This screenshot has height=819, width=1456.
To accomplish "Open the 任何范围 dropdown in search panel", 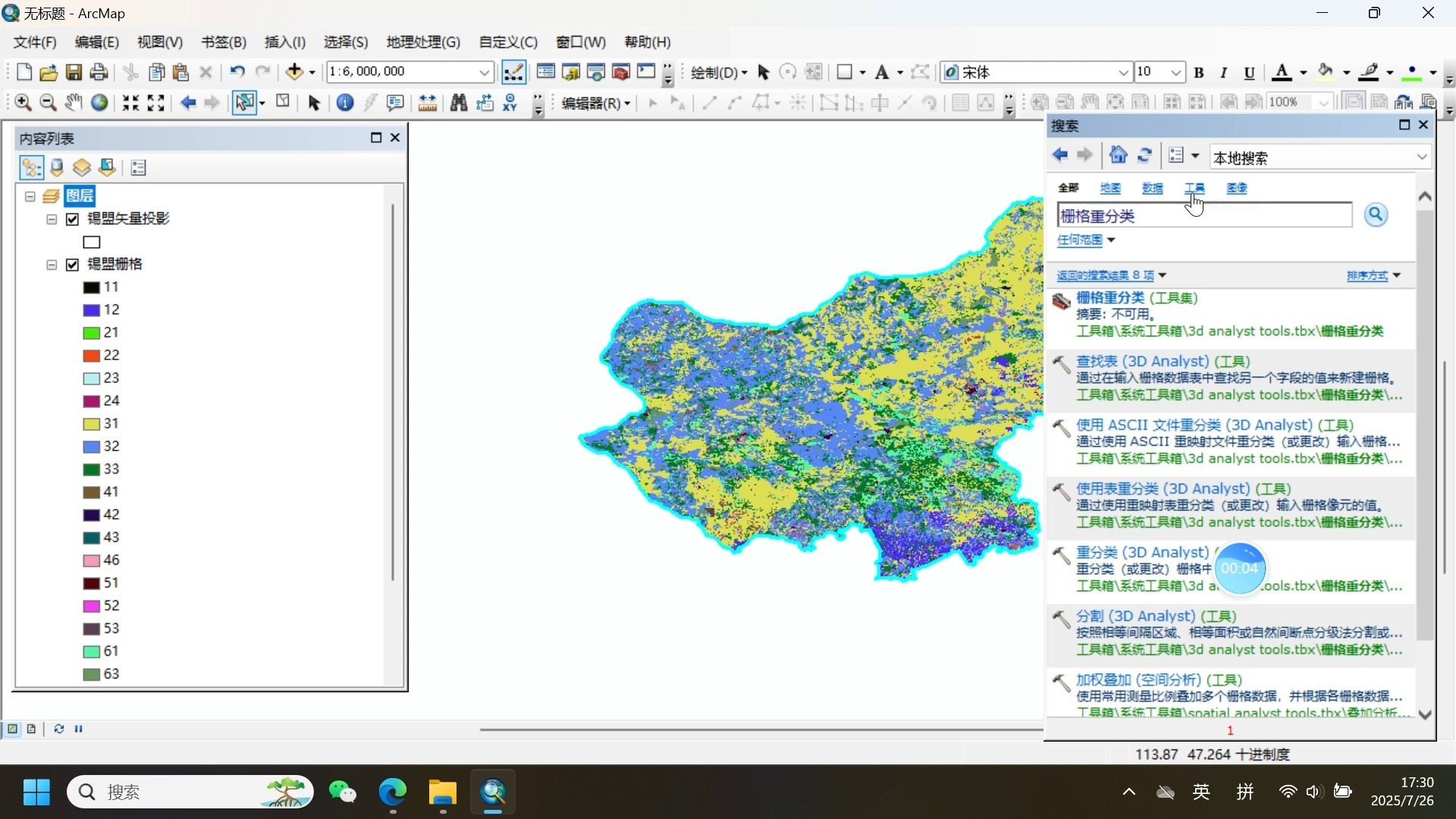I will [1086, 240].
